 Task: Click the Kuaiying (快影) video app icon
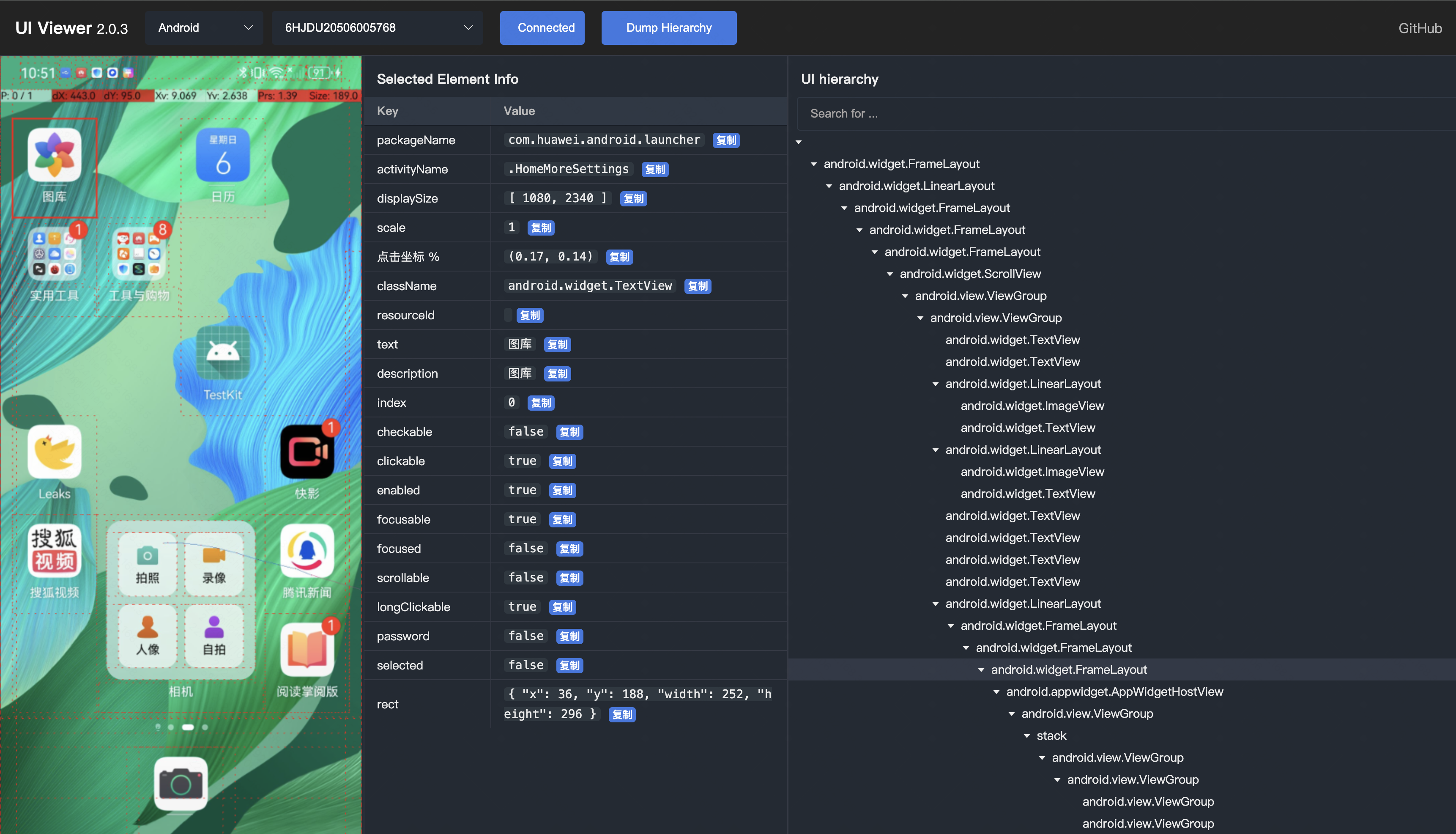click(x=307, y=452)
